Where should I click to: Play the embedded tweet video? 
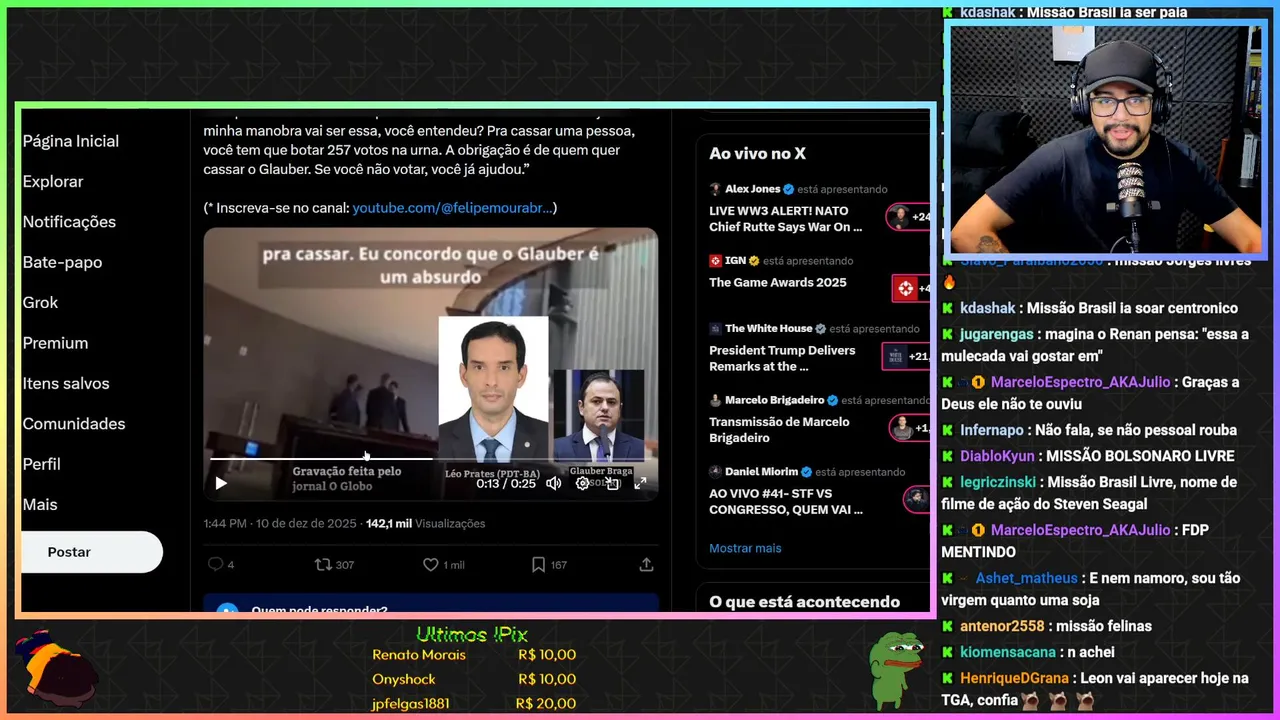click(221, 483)
